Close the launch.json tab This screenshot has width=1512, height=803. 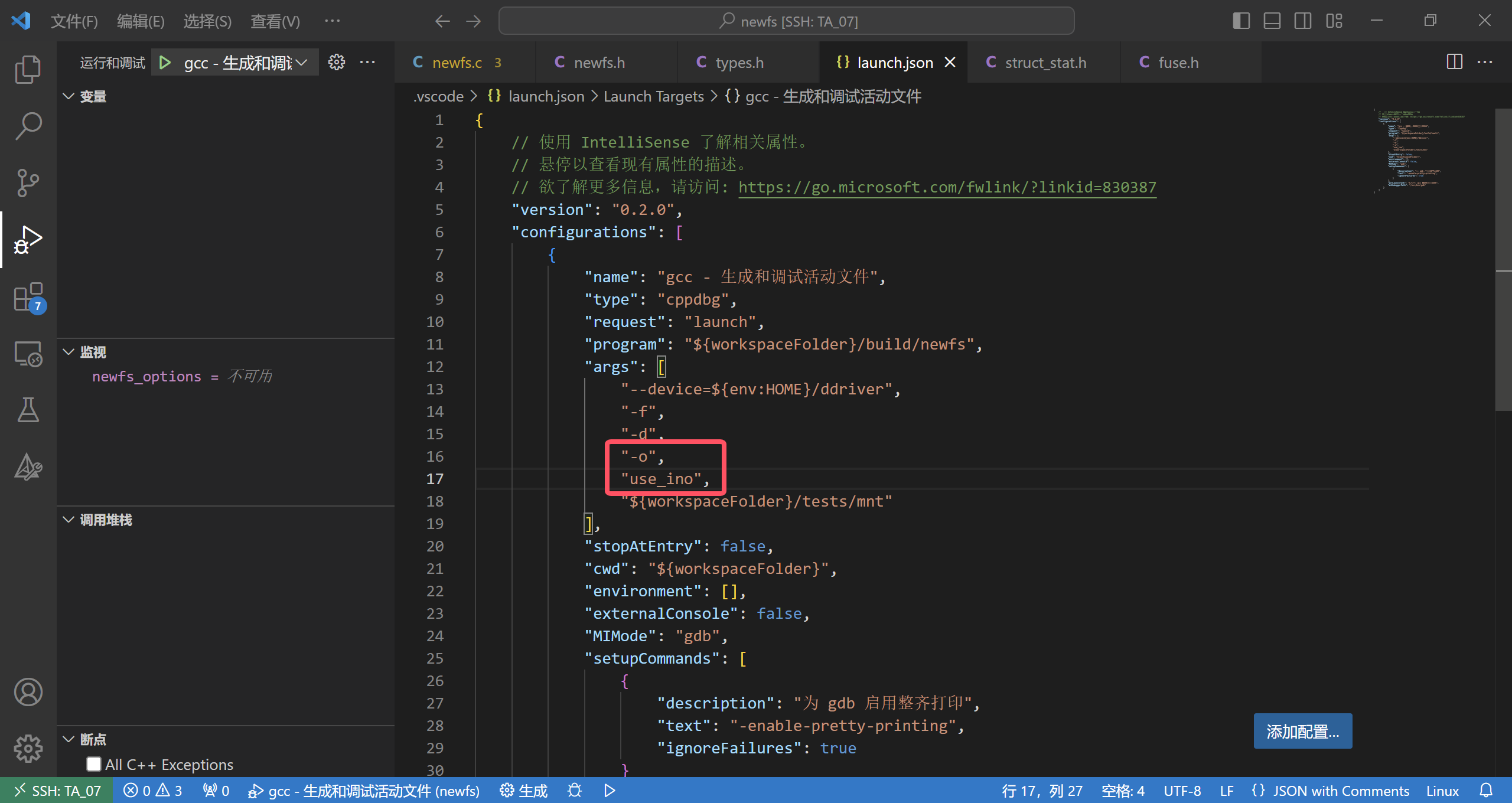pos(950,63)
